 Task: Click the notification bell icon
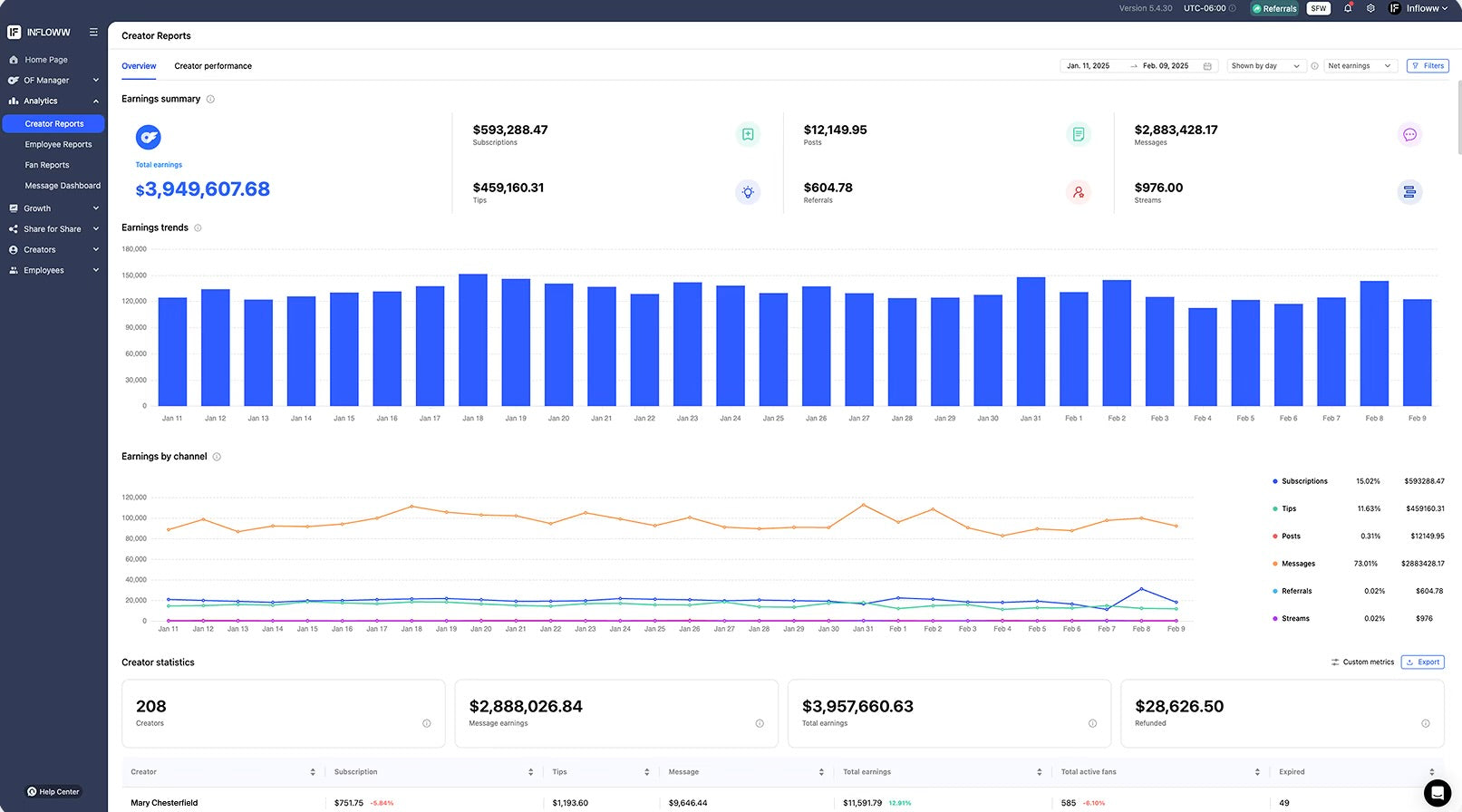[1348, 8]
